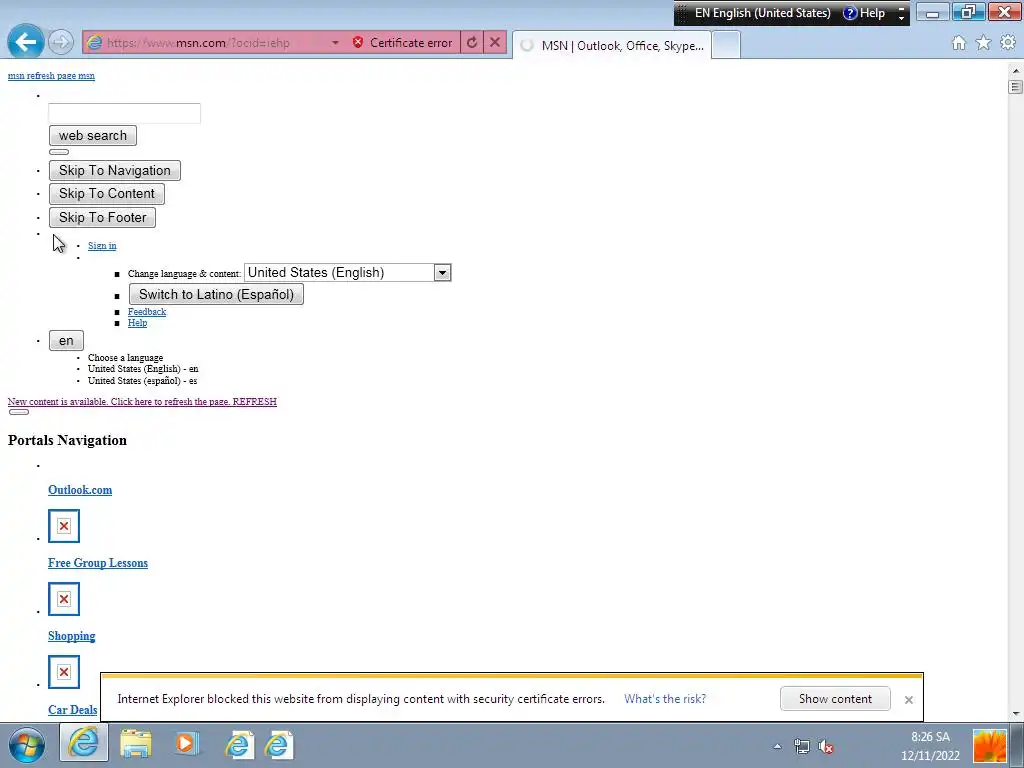Viewport: 1024px width, 768px height.
Task: Open the Outlook.com link
Action: [x=80, y=490]
